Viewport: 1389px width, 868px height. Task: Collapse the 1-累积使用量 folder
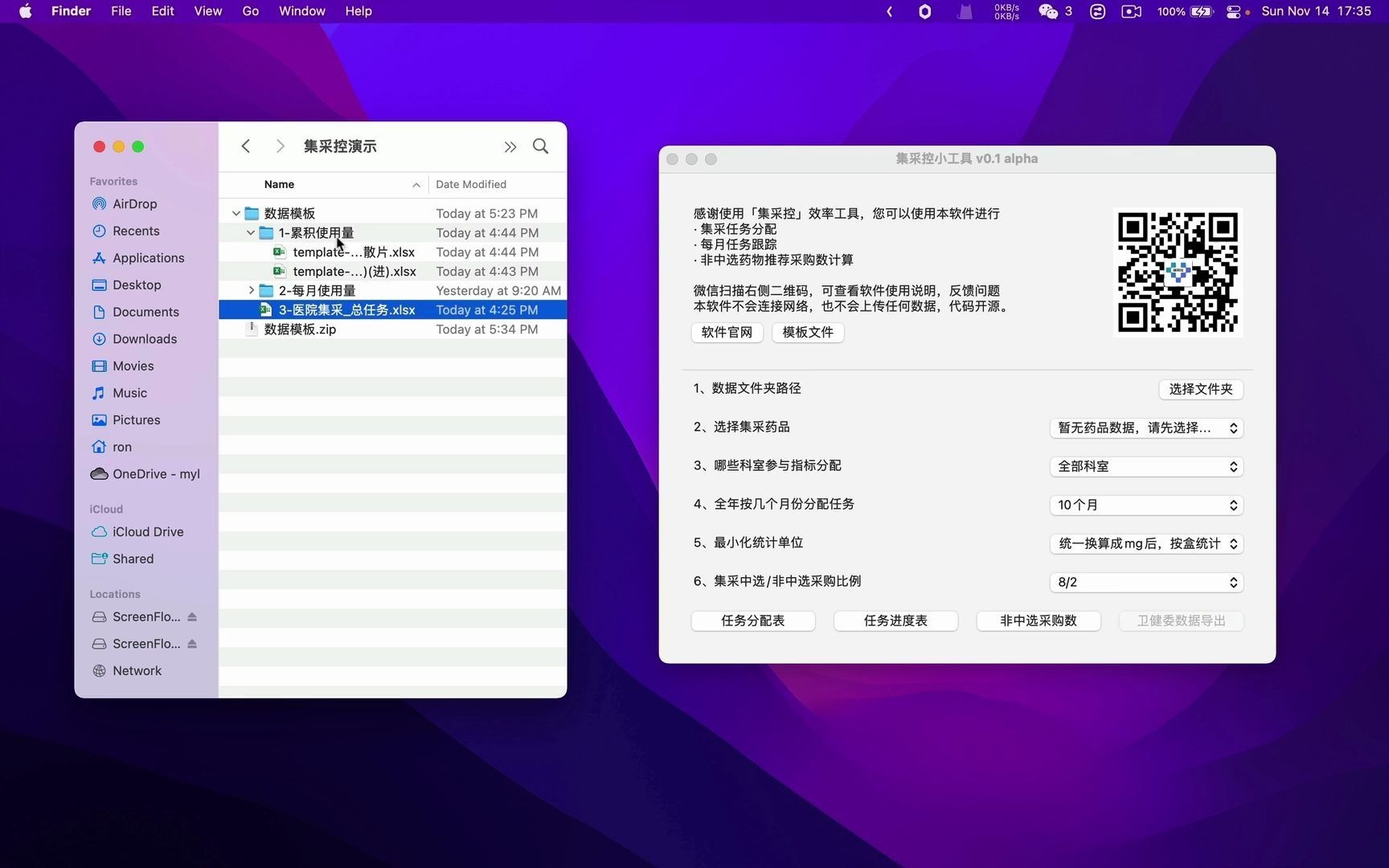pyautogui.click(x=251, y=233)
